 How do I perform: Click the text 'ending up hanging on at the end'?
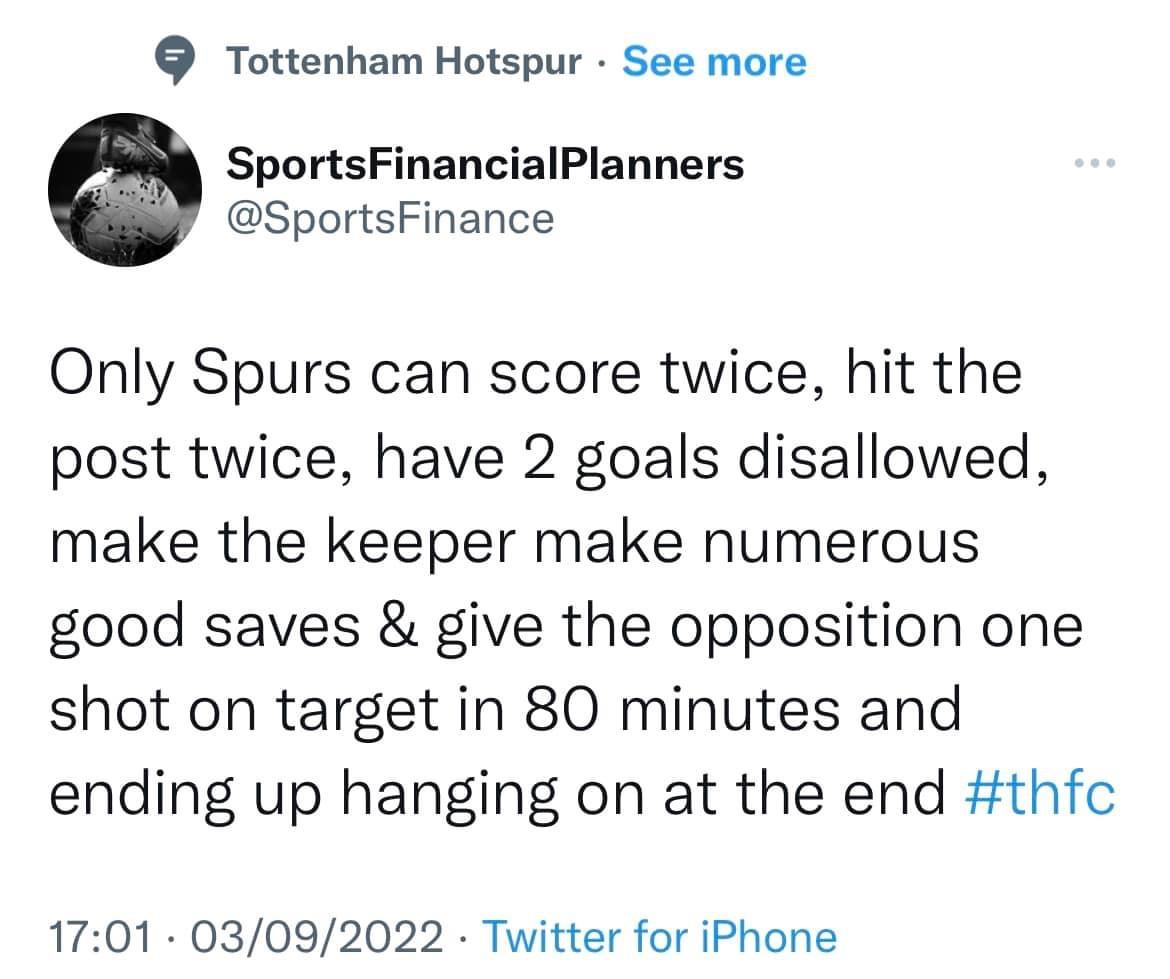[x=498, y=794]
